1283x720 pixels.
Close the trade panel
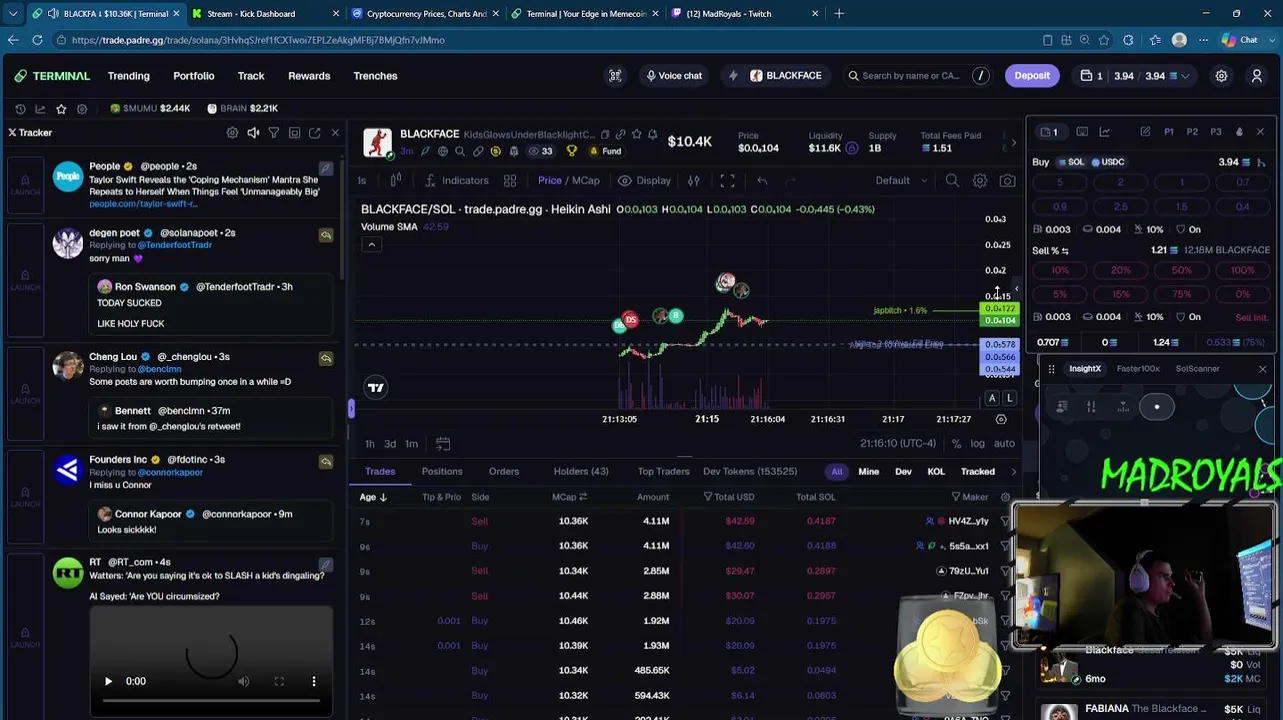click(x=1260, y=132)
